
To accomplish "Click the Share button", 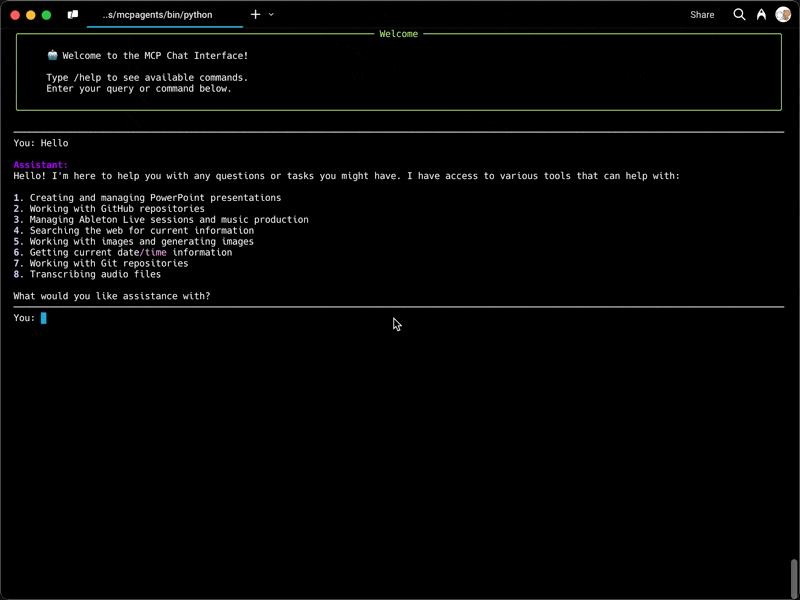I will (702, 15).
